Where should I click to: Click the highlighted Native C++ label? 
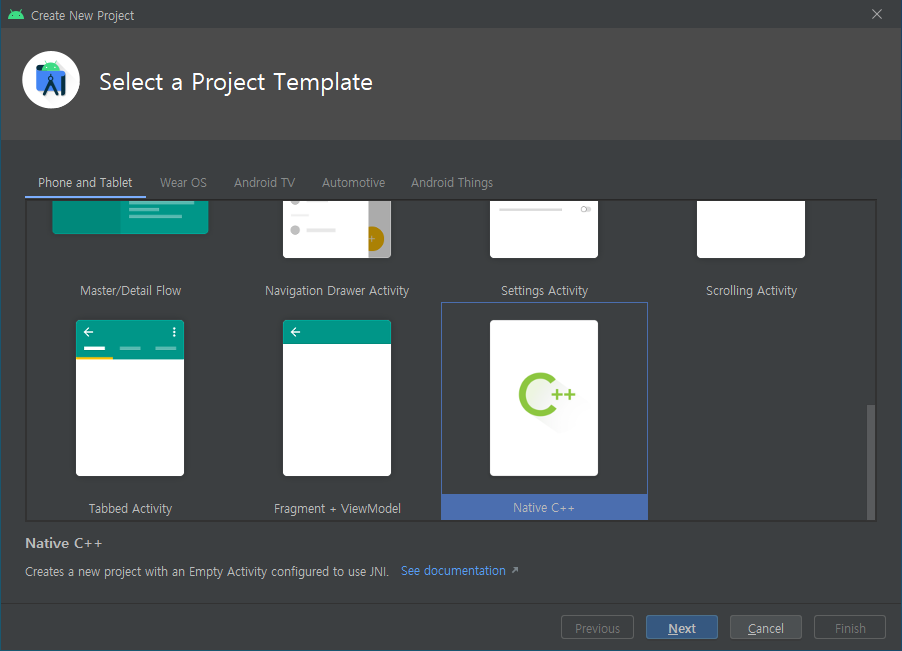(544, 507)
